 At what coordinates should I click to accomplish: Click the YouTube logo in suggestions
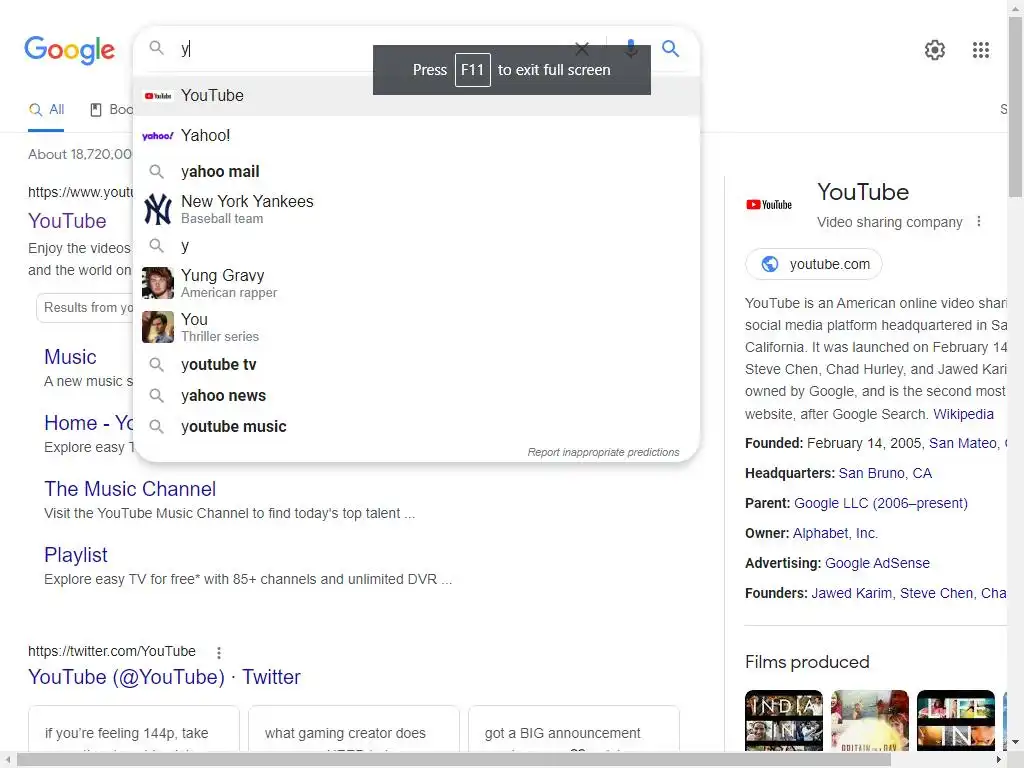[x=157, y=96]
